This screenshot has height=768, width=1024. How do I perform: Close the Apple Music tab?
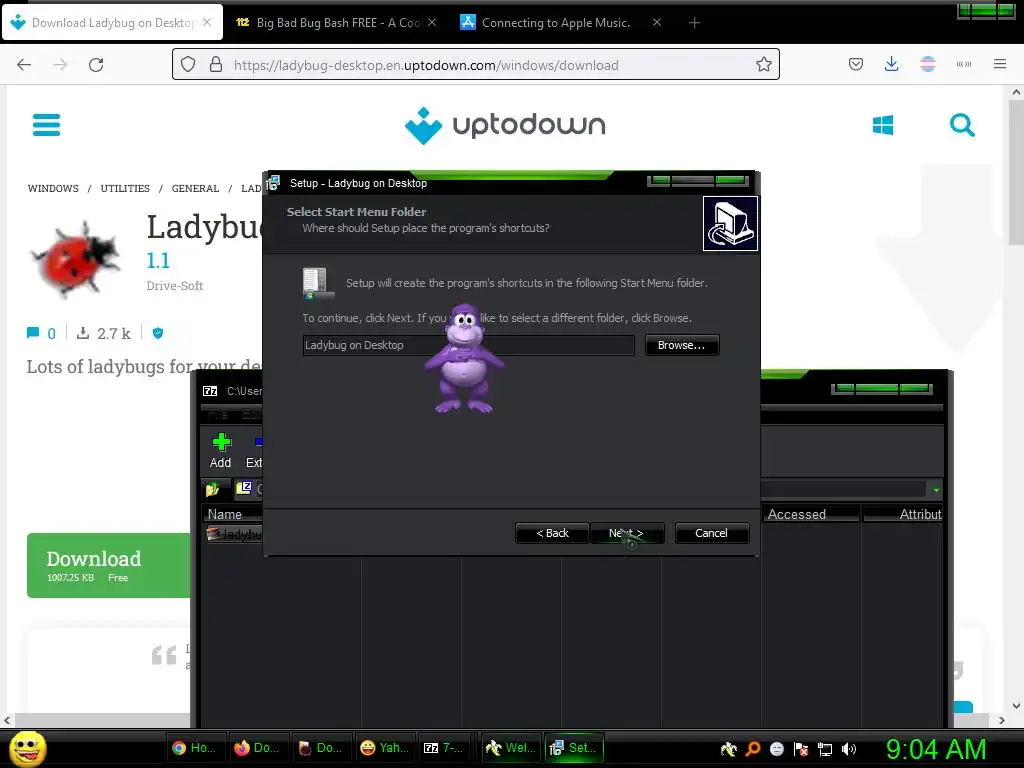657,22
